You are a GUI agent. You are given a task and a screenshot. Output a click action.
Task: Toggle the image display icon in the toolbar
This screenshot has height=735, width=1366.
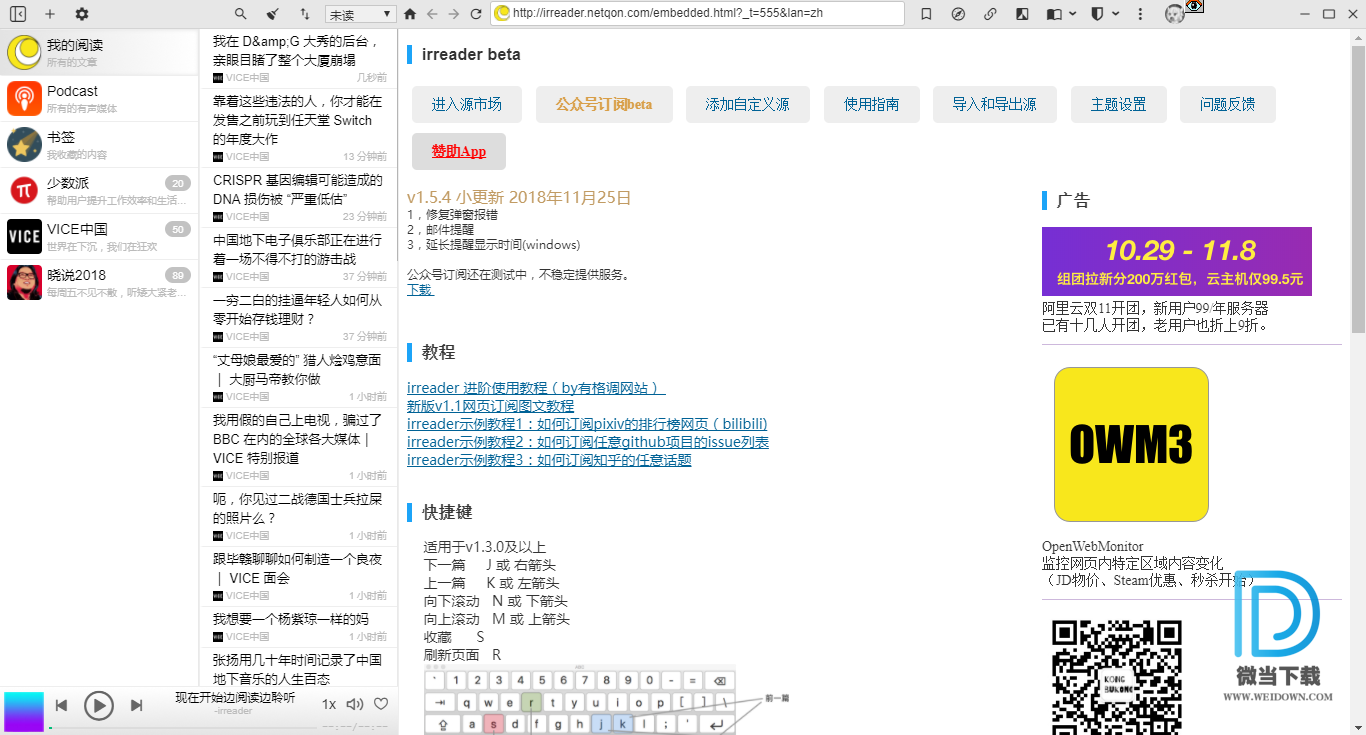click(1021, 14)
